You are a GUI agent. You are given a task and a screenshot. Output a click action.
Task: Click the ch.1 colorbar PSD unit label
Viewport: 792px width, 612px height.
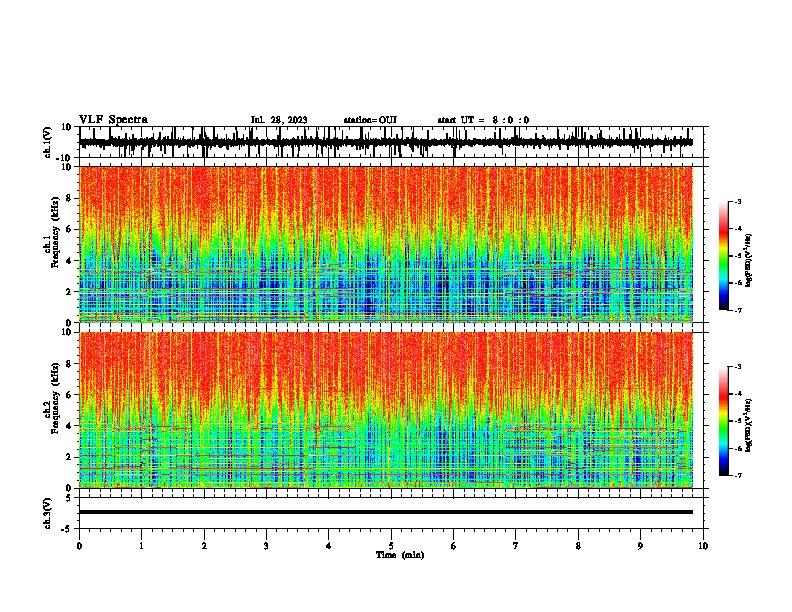tap(749, 261)
